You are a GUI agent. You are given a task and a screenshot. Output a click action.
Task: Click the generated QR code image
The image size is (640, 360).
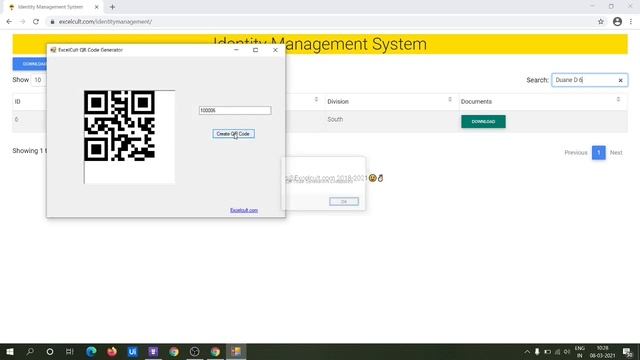(119, 126)
